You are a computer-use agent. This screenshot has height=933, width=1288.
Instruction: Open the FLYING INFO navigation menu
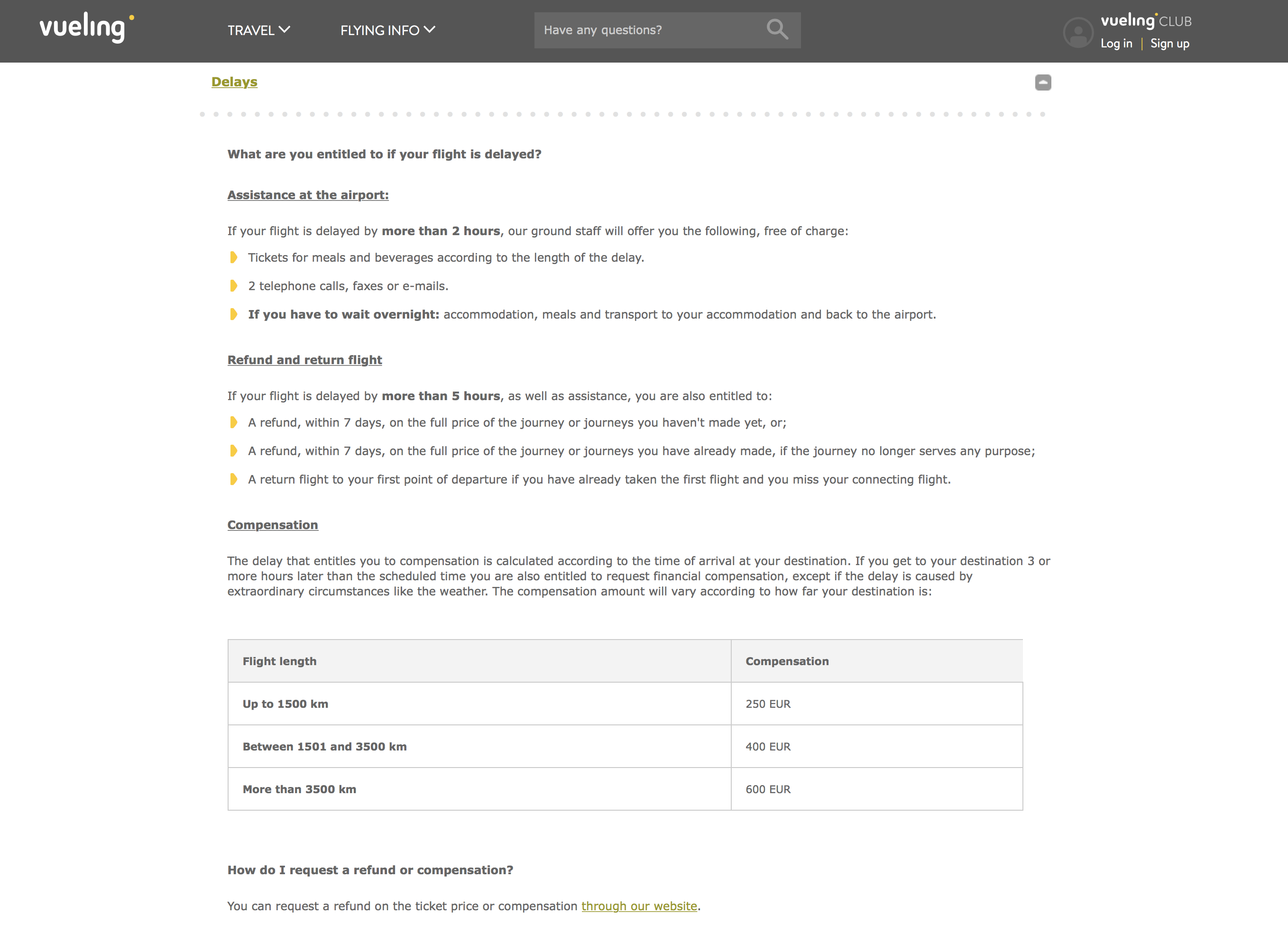pyautogui.click(x=379, y=30)
